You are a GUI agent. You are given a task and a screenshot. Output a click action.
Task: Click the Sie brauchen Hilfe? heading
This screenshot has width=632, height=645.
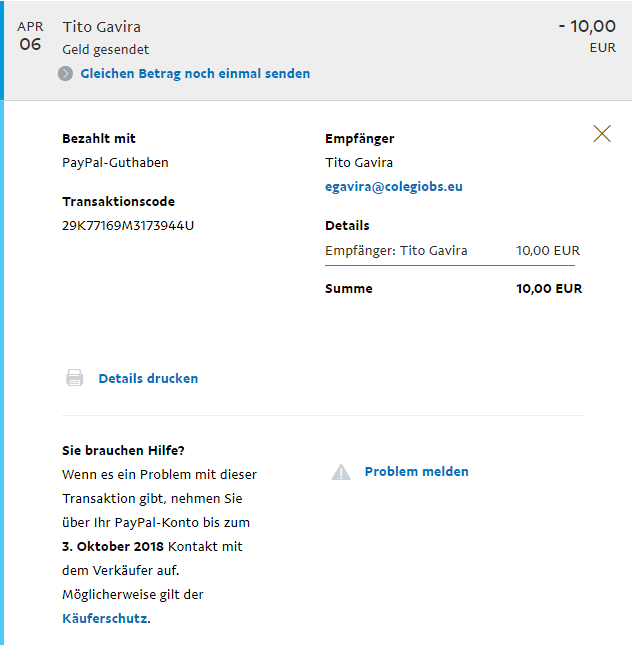pos(123,450)
